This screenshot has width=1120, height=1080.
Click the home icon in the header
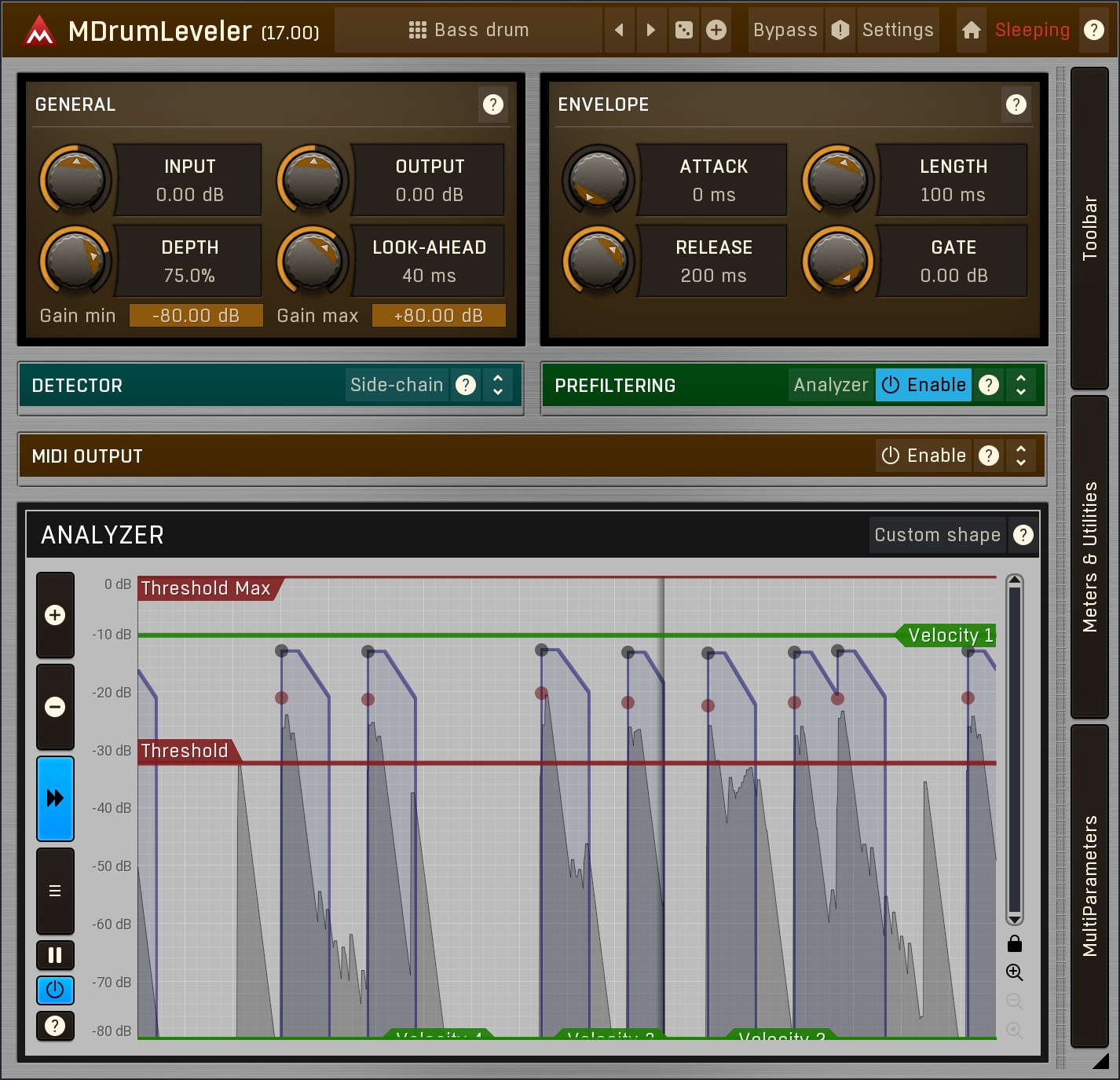[972, 31]
